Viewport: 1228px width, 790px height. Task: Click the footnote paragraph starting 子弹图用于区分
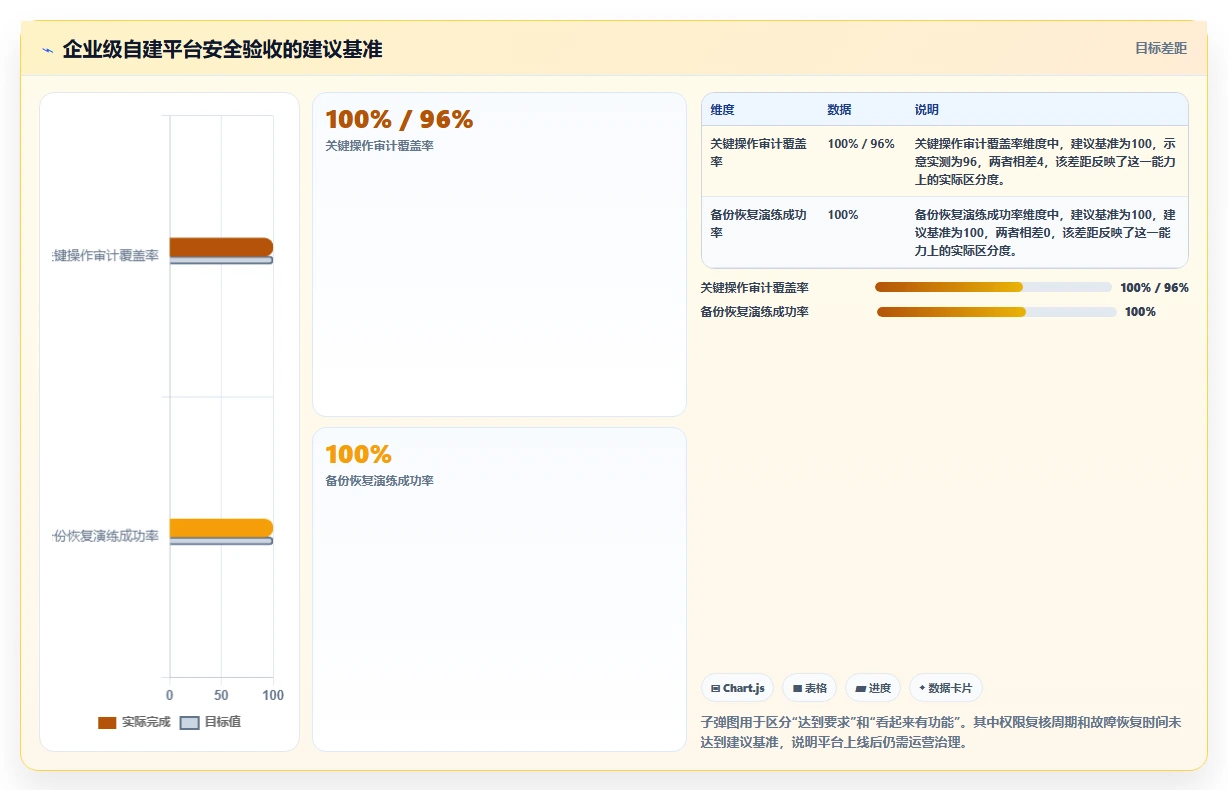[942, 732]
